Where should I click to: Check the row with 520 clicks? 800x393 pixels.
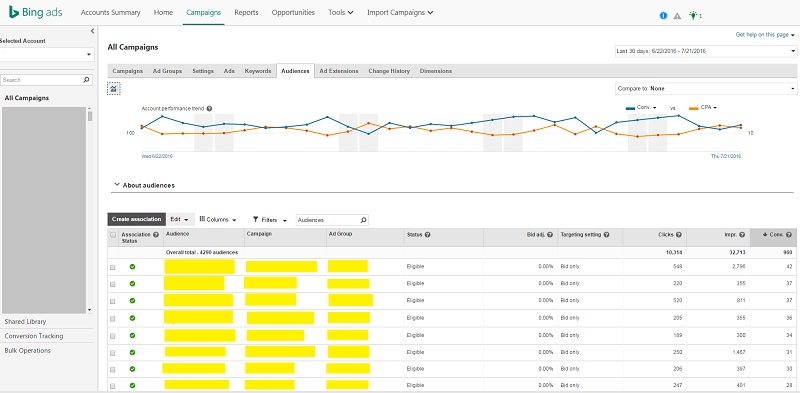point(113,301)
